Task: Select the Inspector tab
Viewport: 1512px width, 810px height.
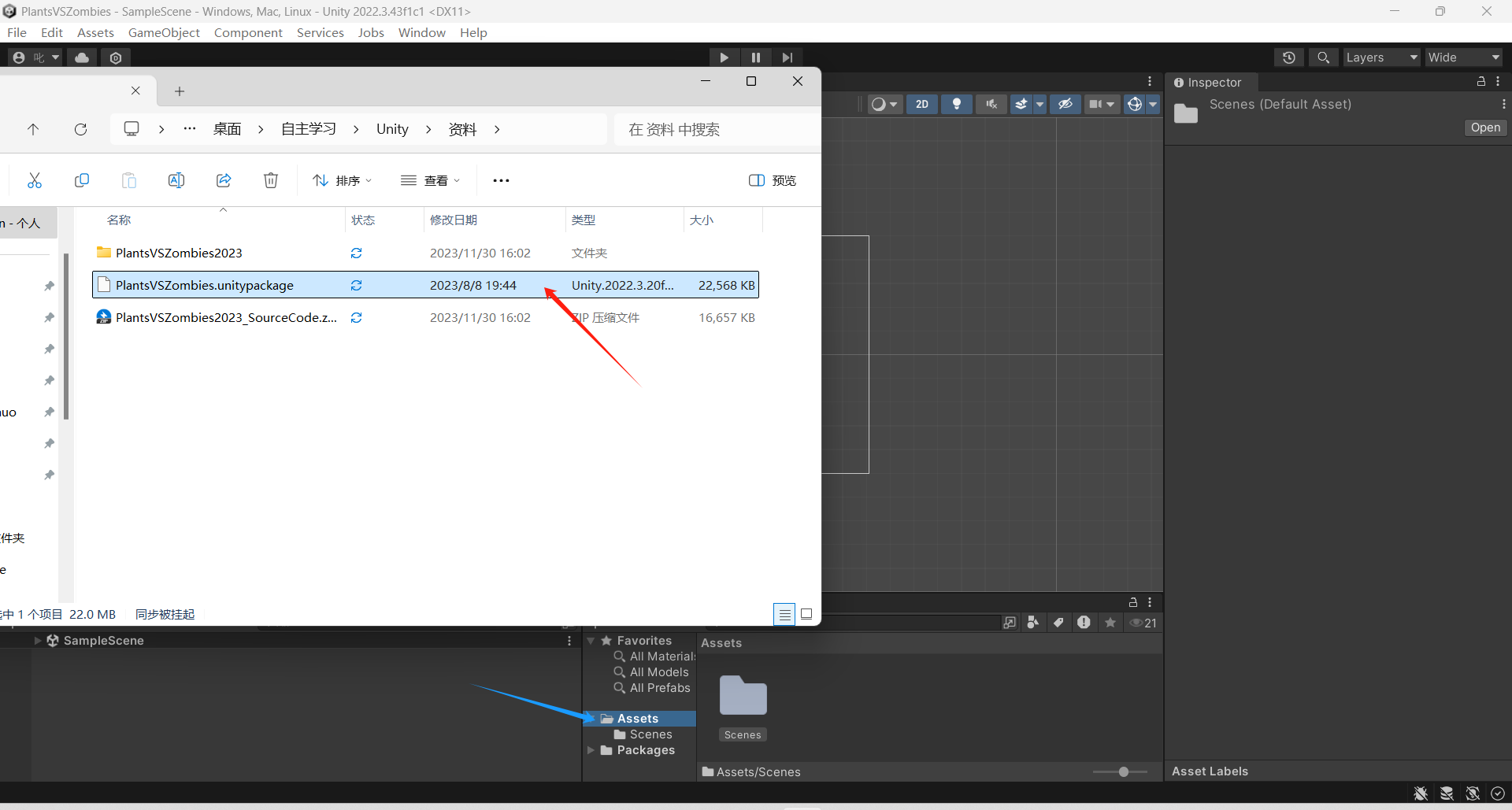Action: point(1209,82)
